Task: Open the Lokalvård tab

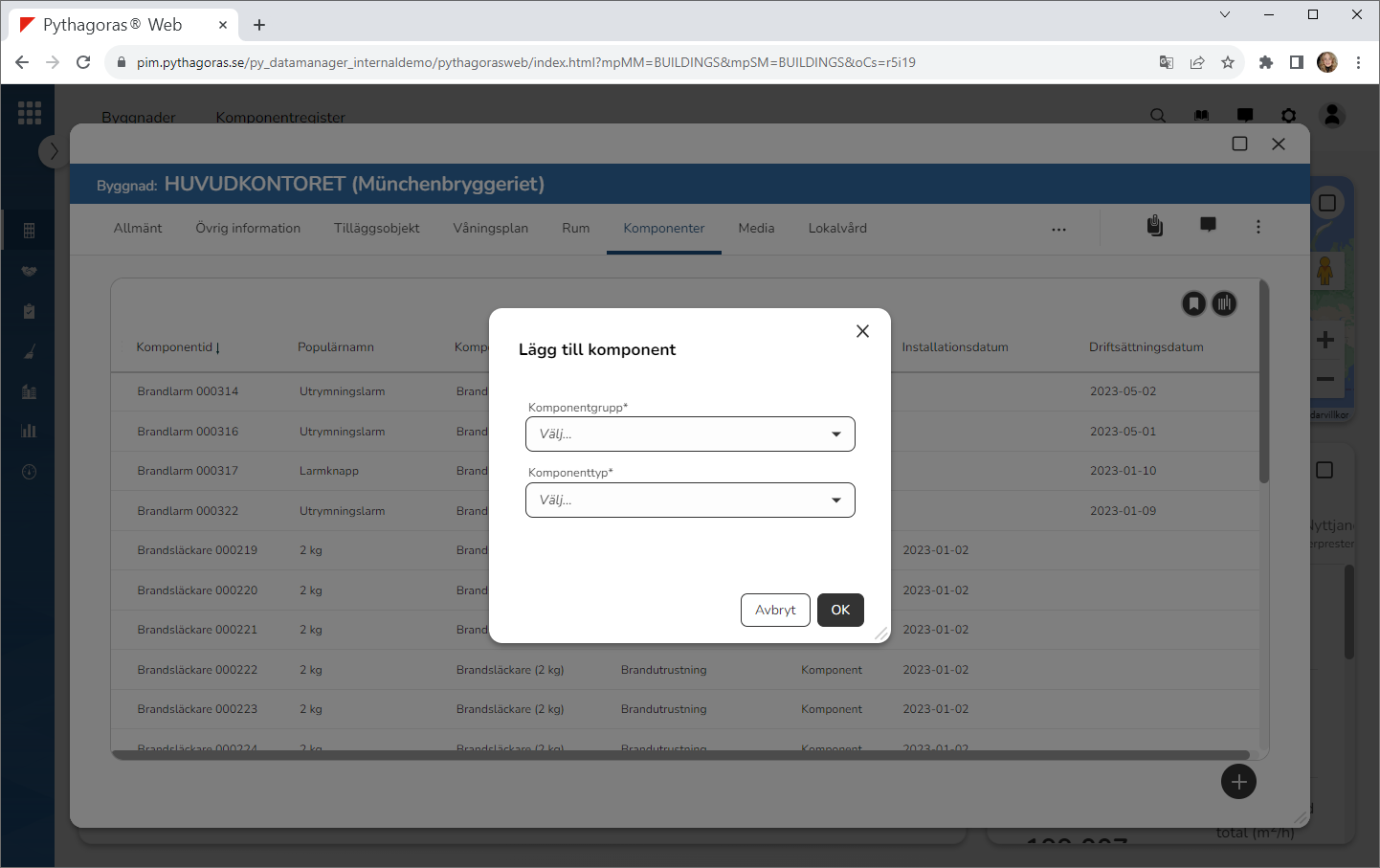Action: tap(837, 229)
